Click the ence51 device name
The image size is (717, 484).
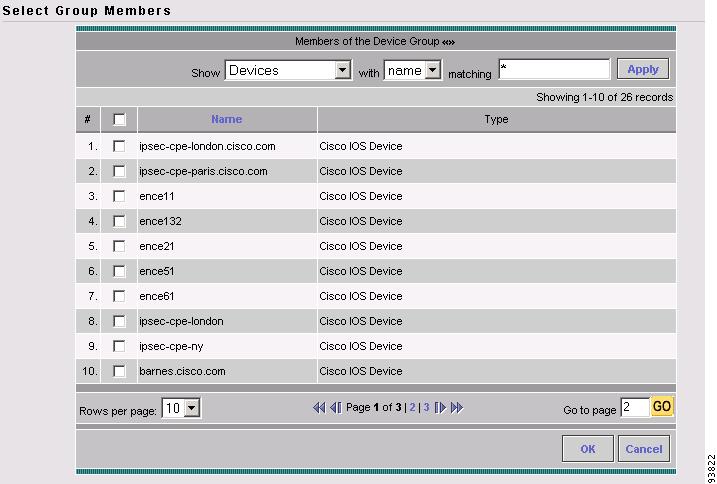point(157,271)
